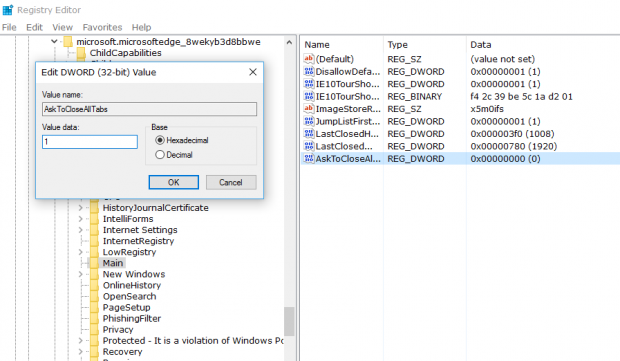Select the AskToCloseAl... DWORD value icon
620x361 pixels.
pos(309,159)
